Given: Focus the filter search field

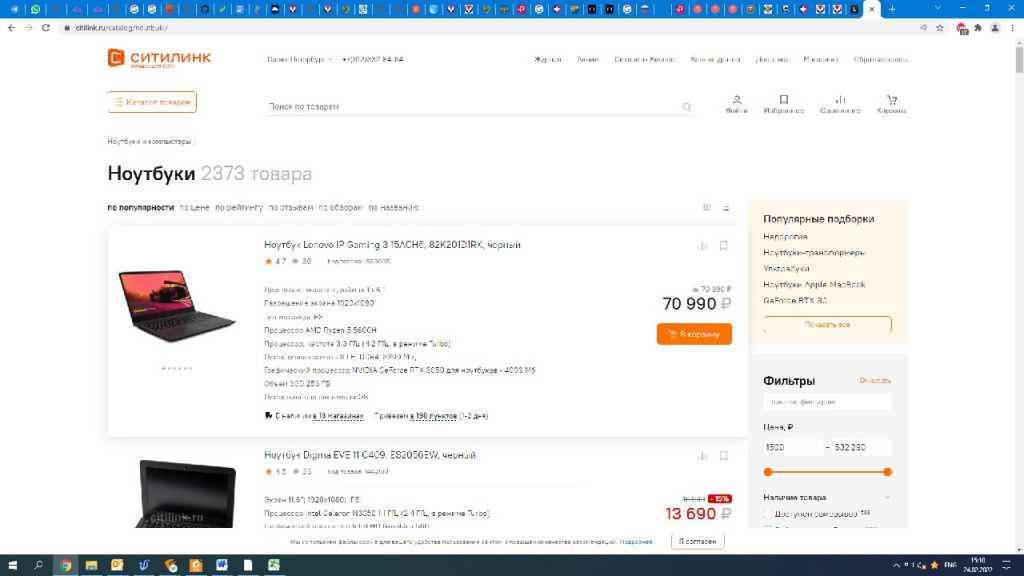Looking at the screenshot, I should (827, 402).
